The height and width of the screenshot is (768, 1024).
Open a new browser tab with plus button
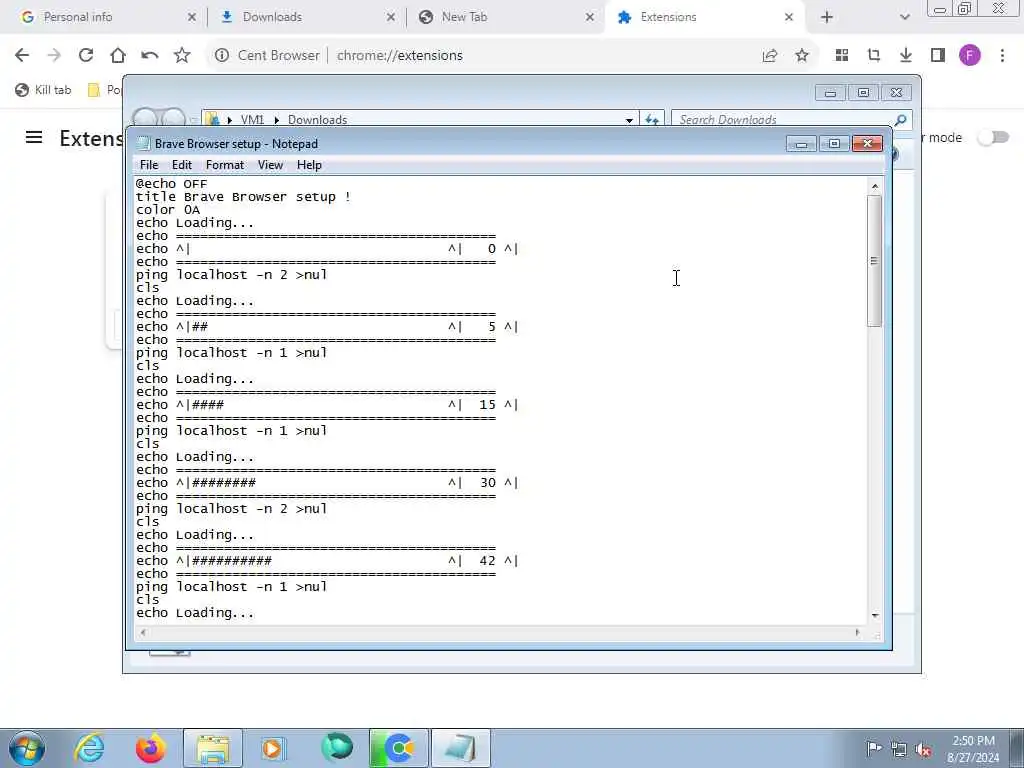827,17
